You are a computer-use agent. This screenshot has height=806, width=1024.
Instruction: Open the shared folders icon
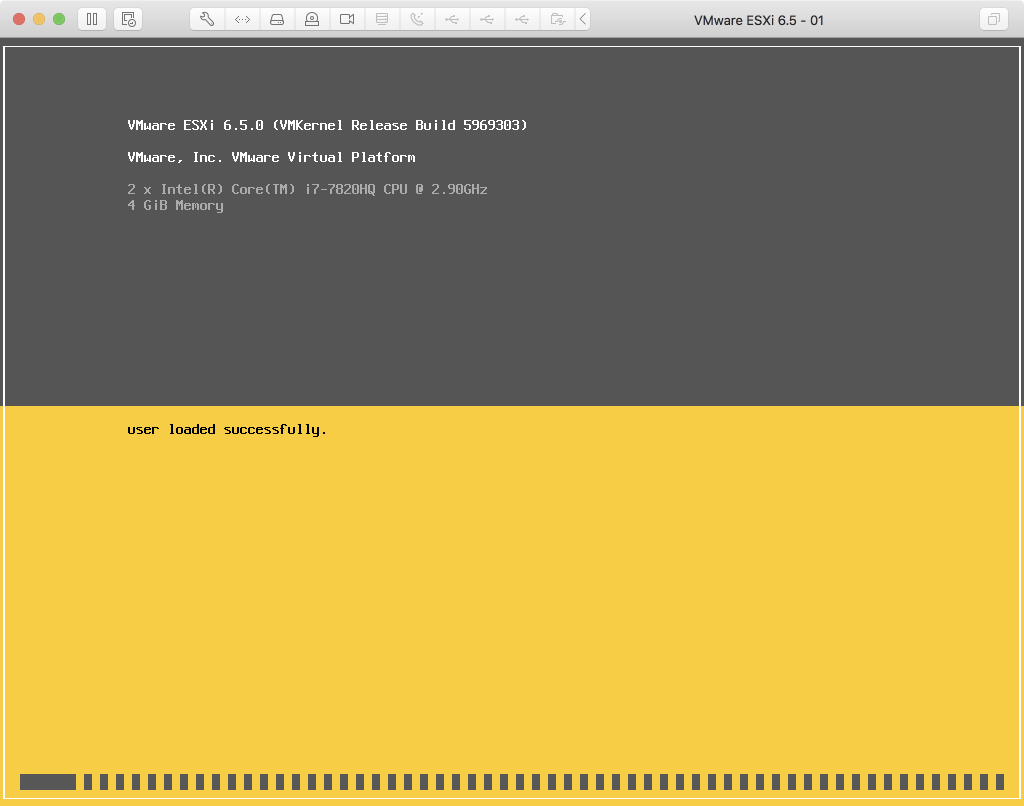(x=557, y=19)
